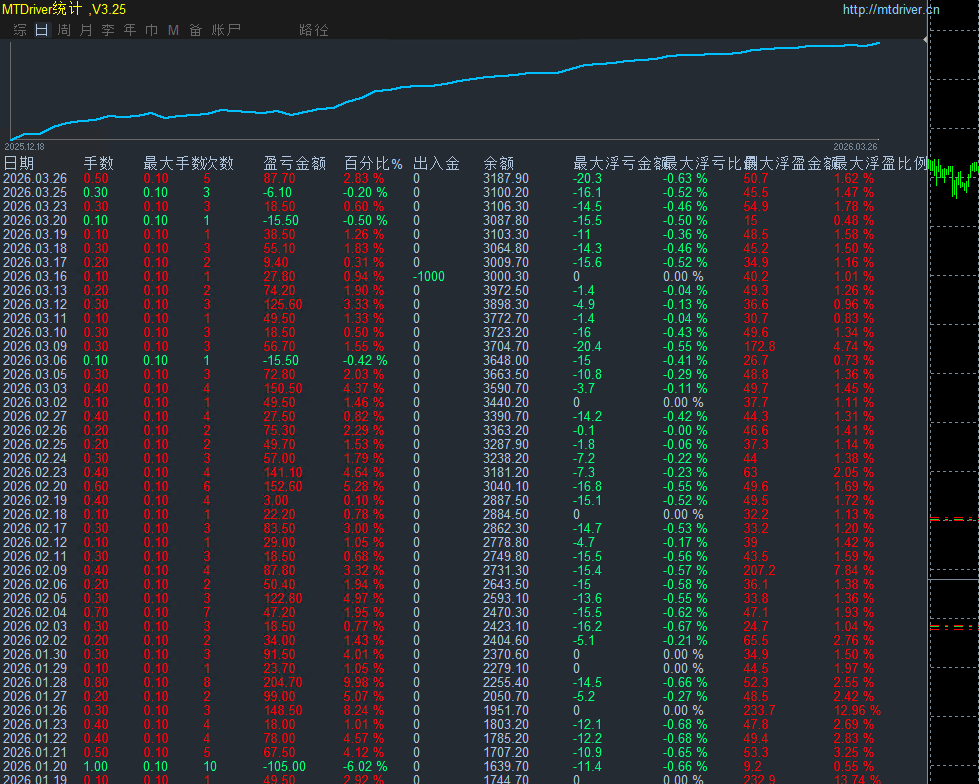Image resolution: width=979 pixels, height=784 pixels.
Task: Click the 余额 column header
Action: pos(499,163)
